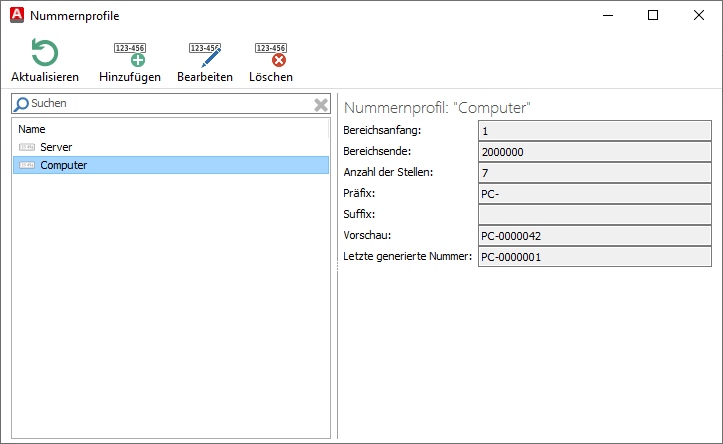Click the Präfix label
Screen dimensions: 723x444
click(359, 193)
